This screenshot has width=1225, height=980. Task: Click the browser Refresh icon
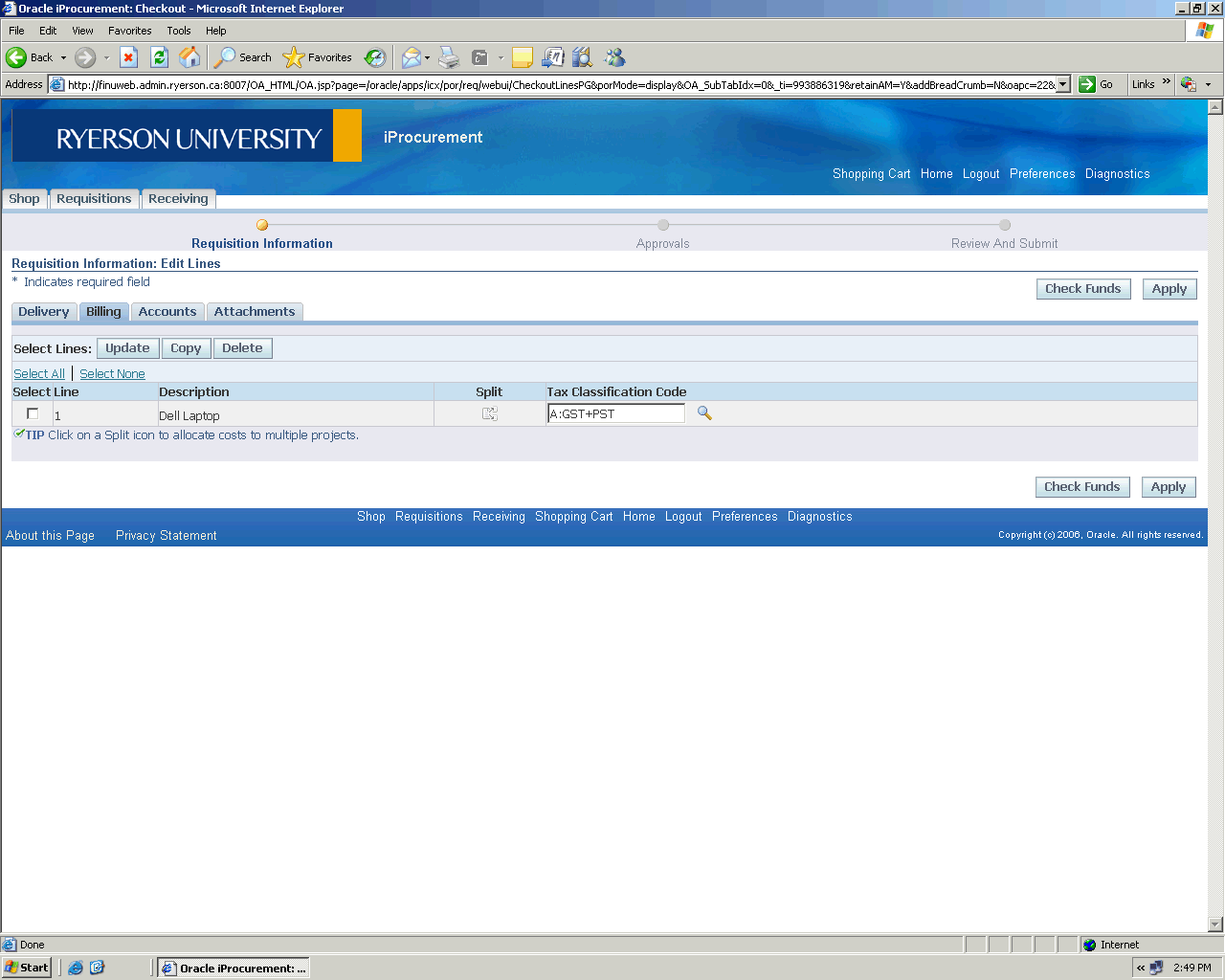(x=160, y=57)
